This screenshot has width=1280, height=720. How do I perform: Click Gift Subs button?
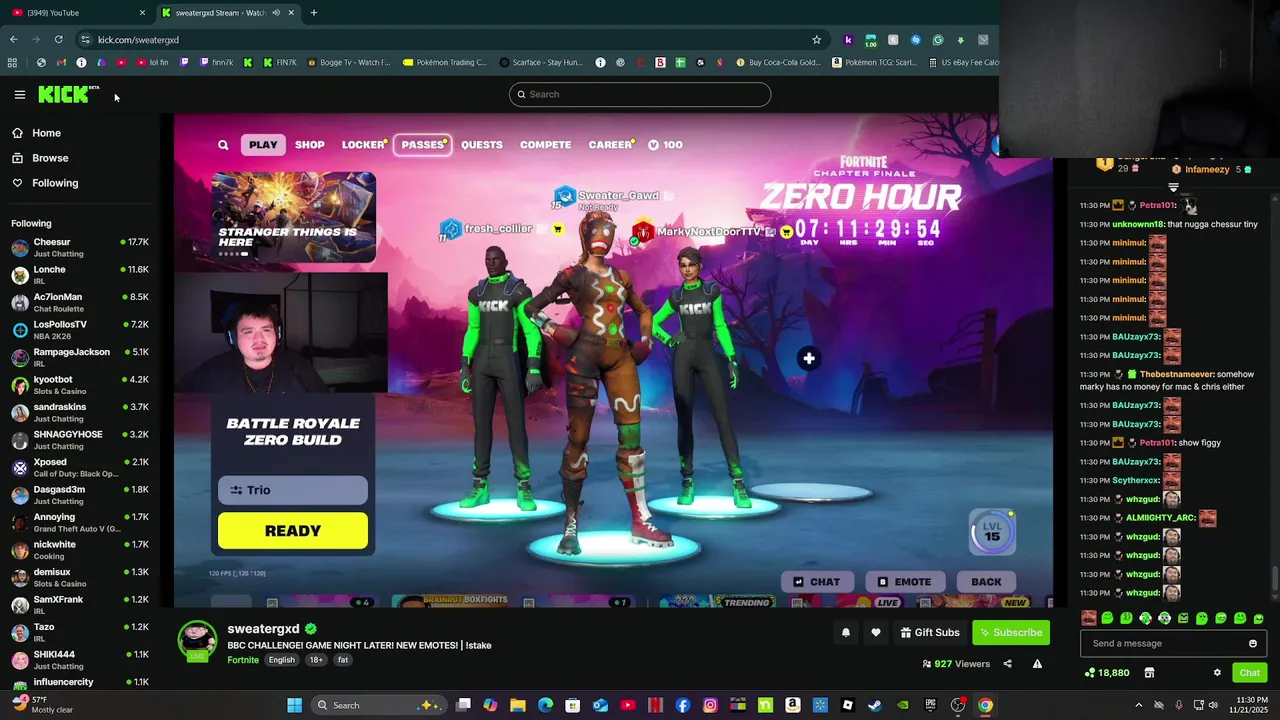tap(929, 632)
